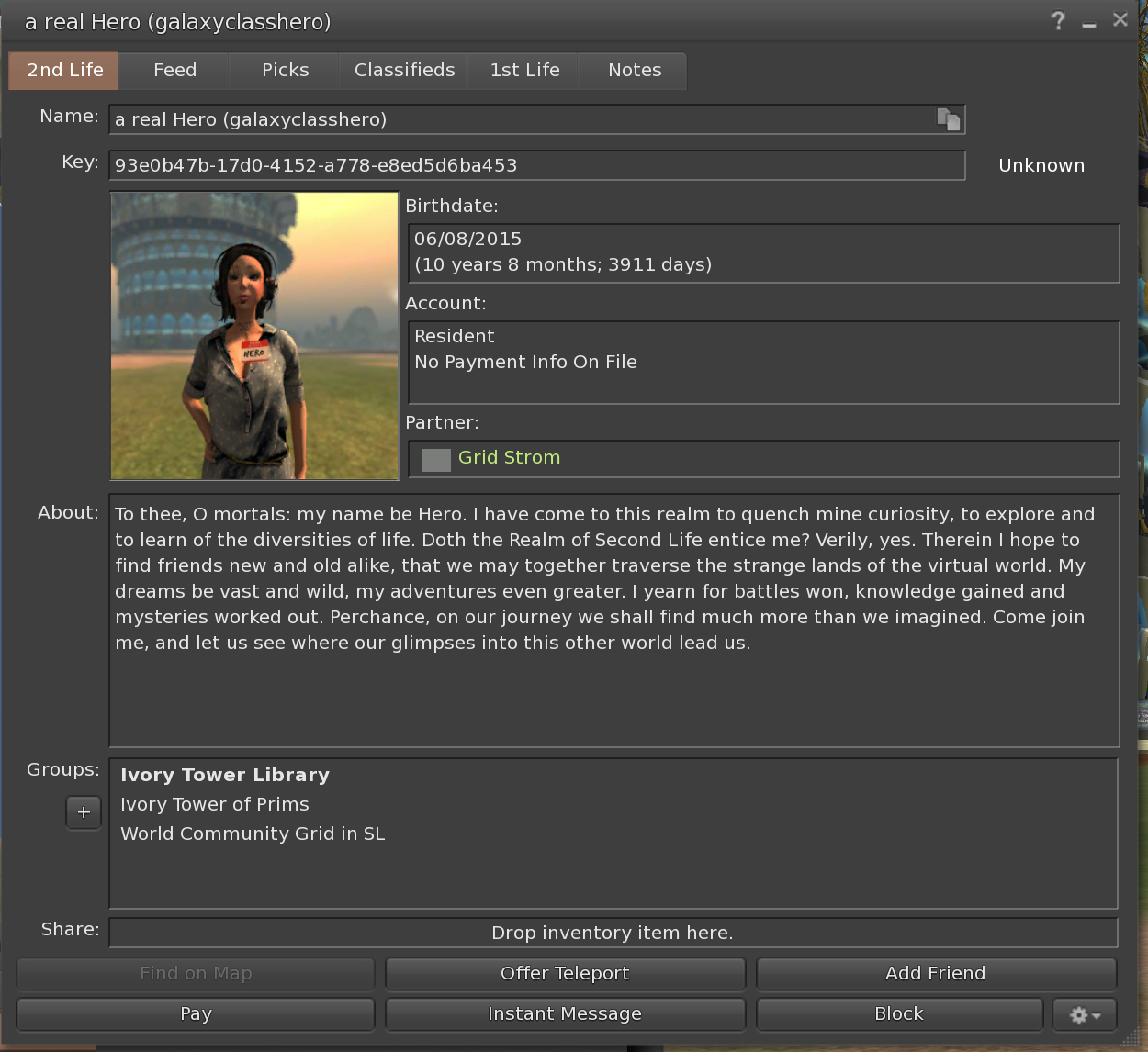Click the partner profile thumbnail icon
The height and width of the screenshot is (1052, 1148).
435,459
